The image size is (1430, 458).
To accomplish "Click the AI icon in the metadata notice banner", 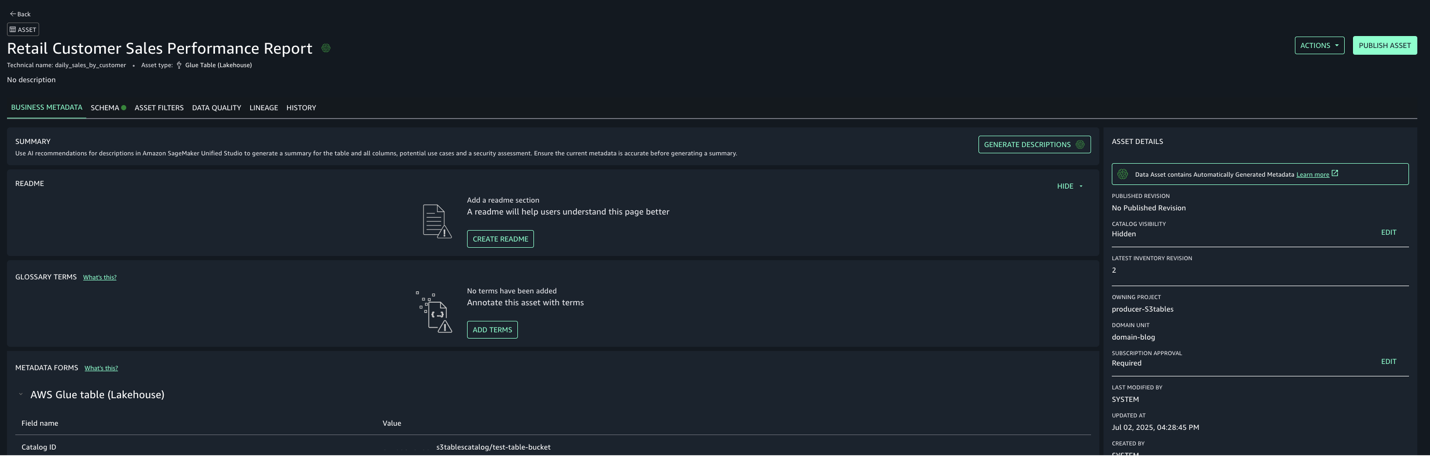I will [x=1123, y=174].
